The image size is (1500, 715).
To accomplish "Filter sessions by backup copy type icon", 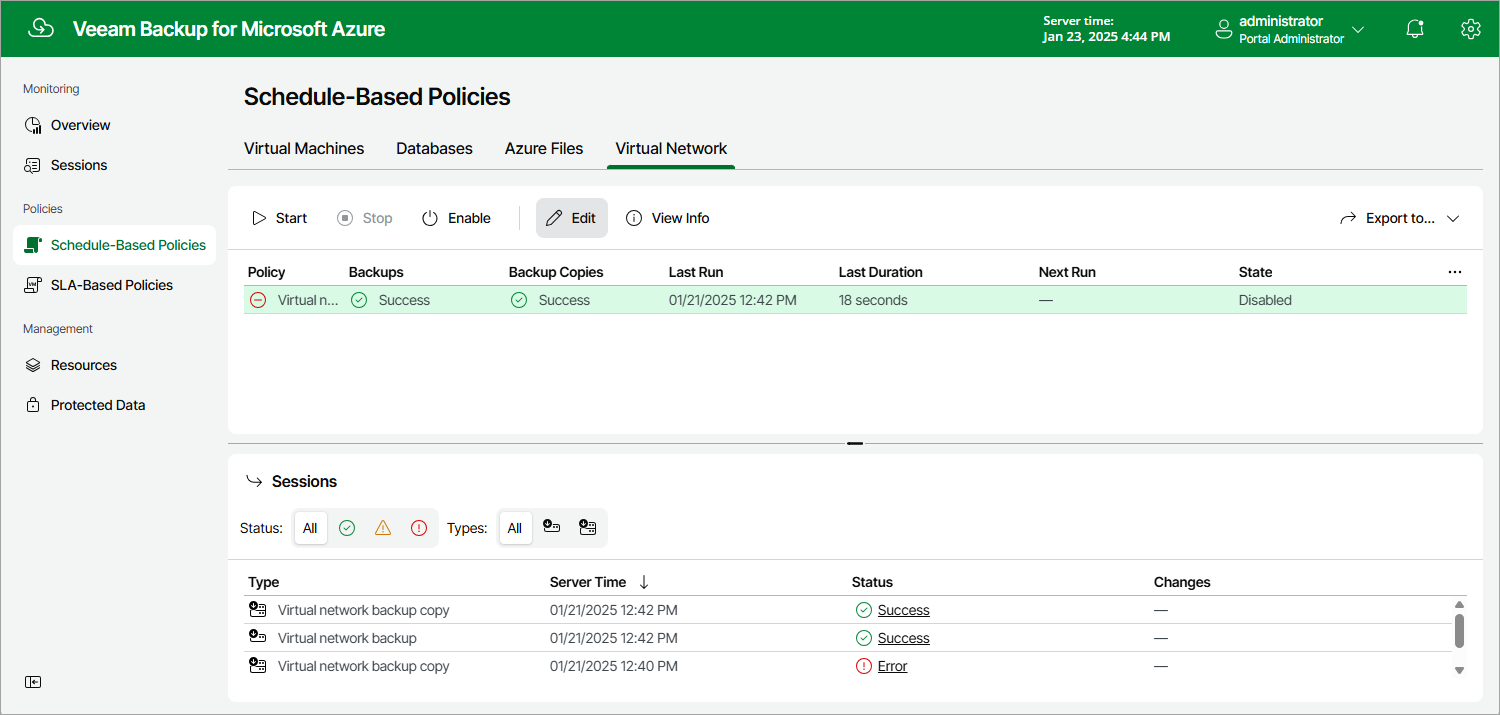I will (x=587, y=527).
